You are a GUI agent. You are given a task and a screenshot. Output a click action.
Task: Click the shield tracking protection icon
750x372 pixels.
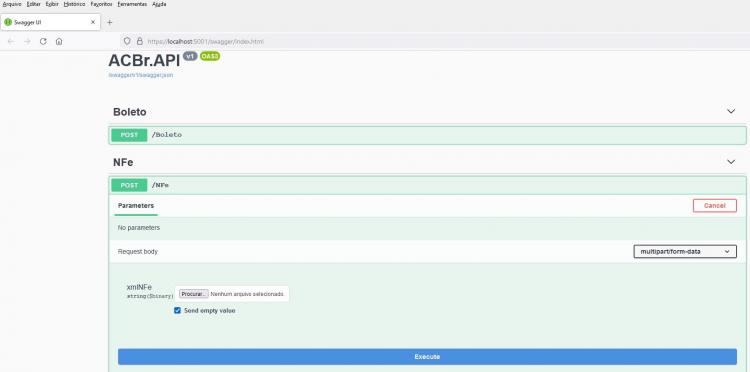(127, 42)
